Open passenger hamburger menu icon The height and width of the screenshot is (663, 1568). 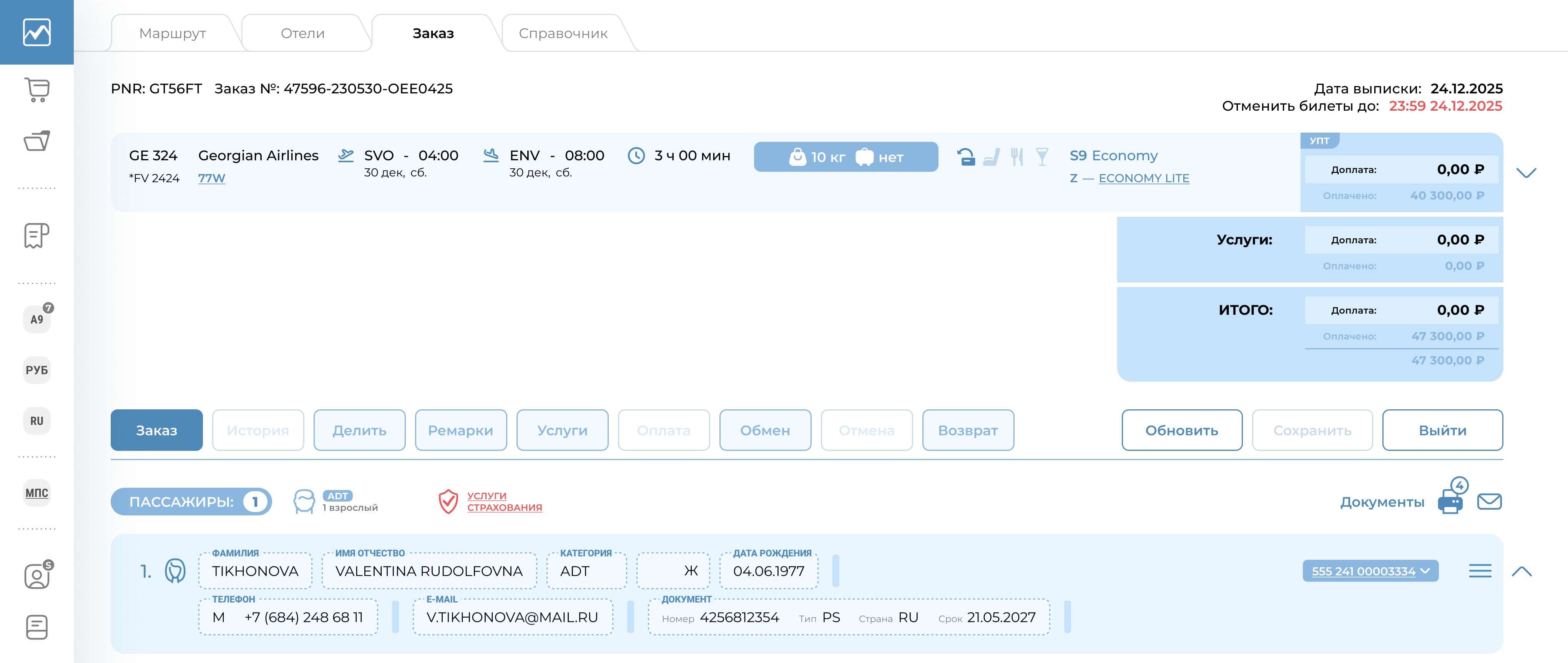[x=1480, y=571]
